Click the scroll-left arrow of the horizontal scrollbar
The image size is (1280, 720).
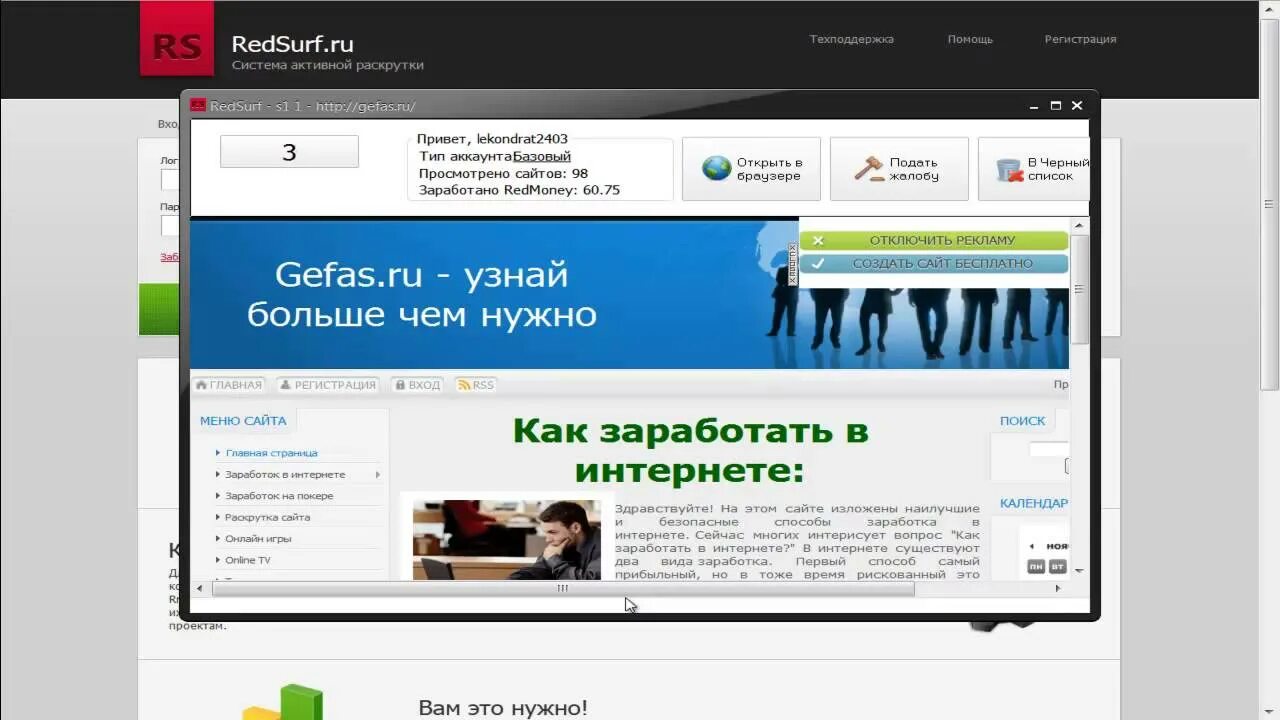(x=200, y=588)
